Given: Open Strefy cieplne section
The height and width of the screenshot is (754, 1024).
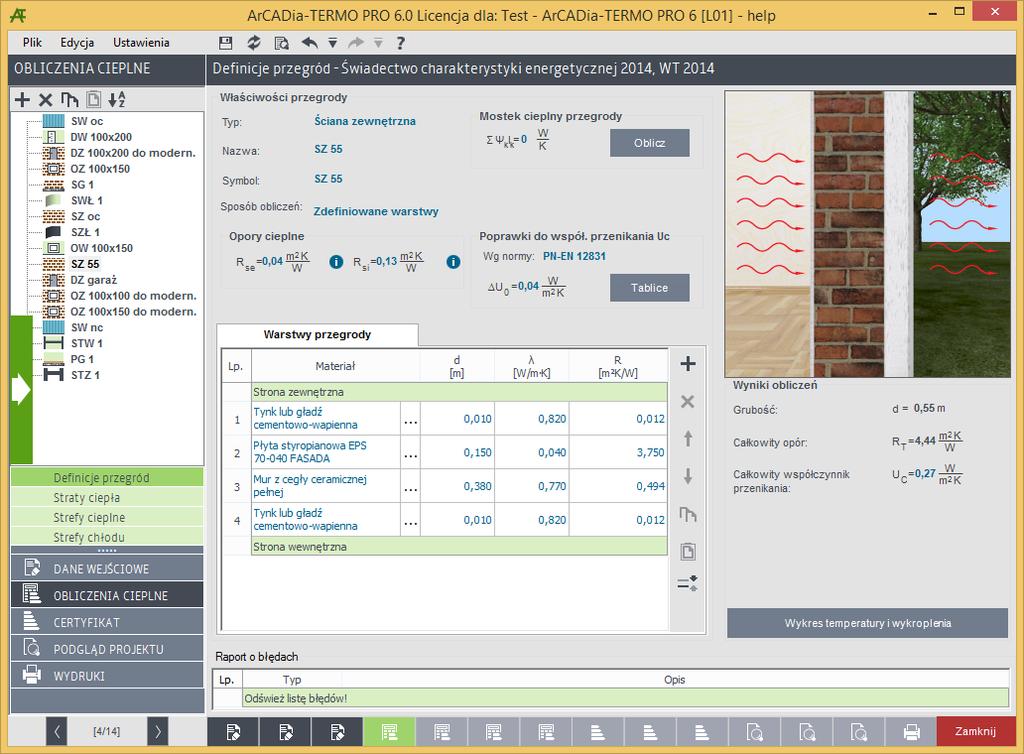Looking at the screenshot, I should [x=107, y=517].
